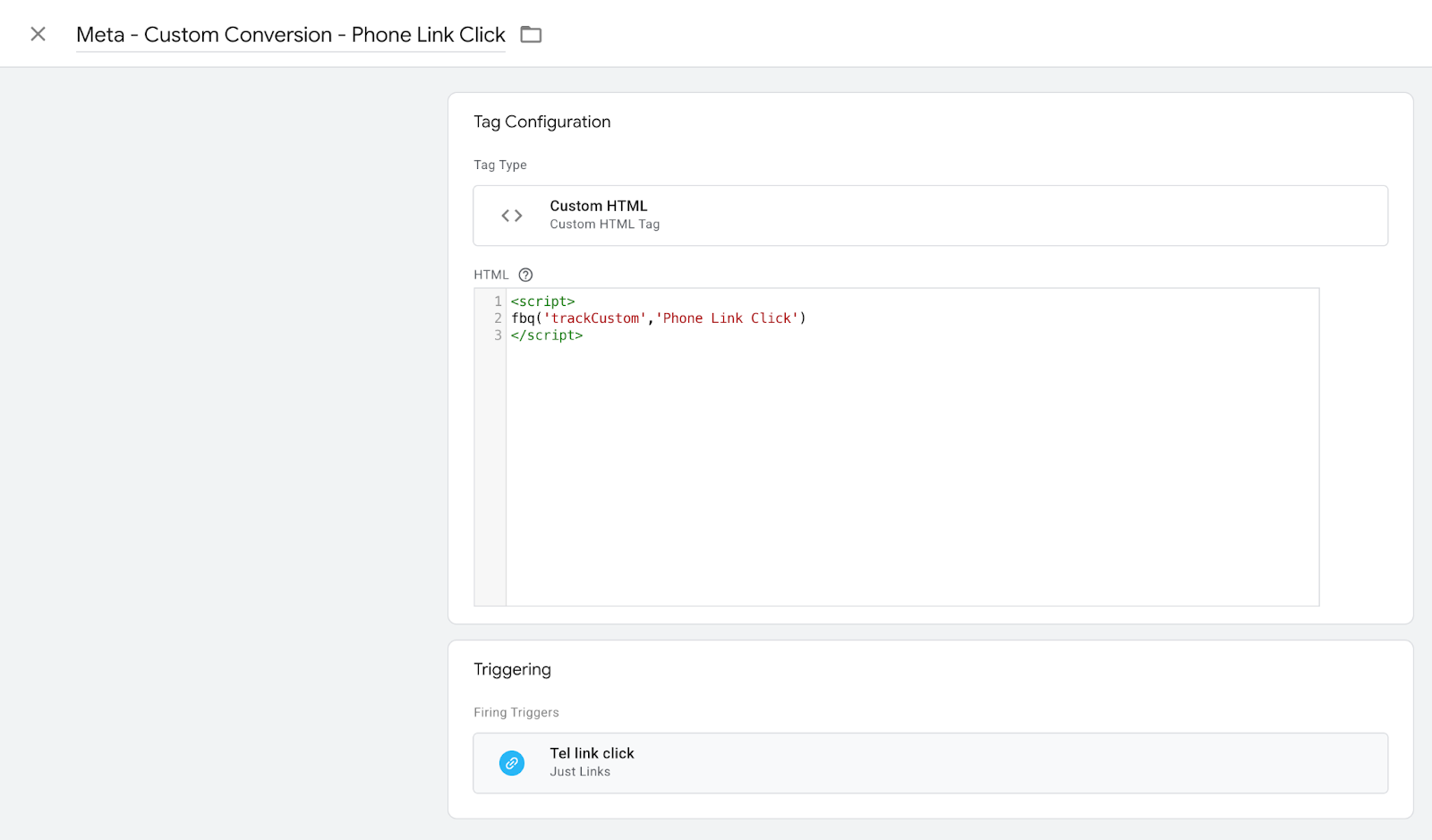Click the Custom HTML code brackets icon
Screen dimensions: 1432x840
(x=512, y=216)
